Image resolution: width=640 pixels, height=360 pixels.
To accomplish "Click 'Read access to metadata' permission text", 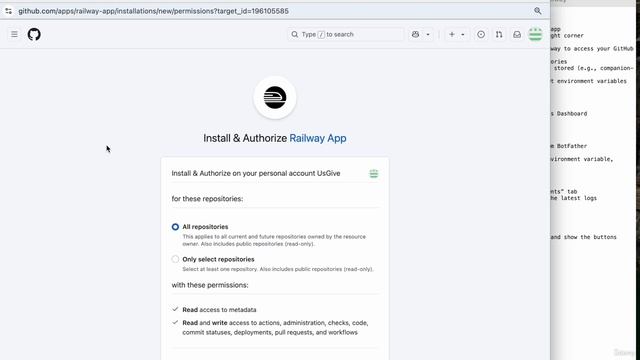I will [219, 310].
